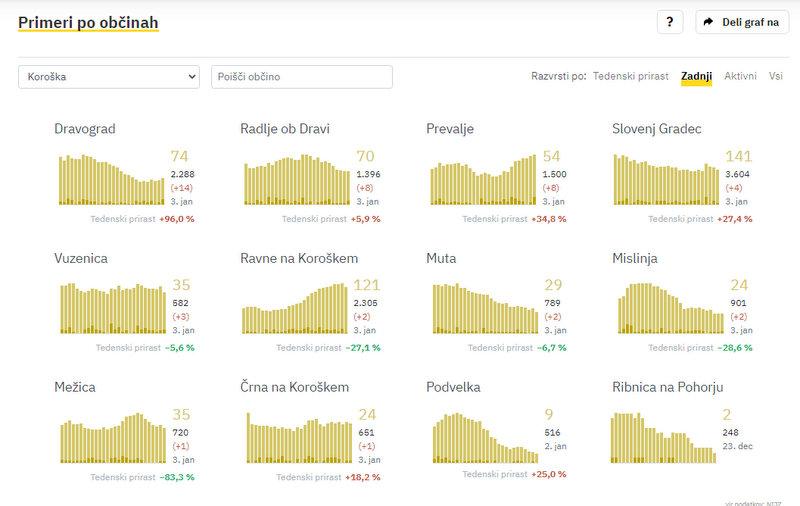This screenshot has height=506, width=800.
Task: Click the Mežica bar chart
Action: [x=110, y=438]
